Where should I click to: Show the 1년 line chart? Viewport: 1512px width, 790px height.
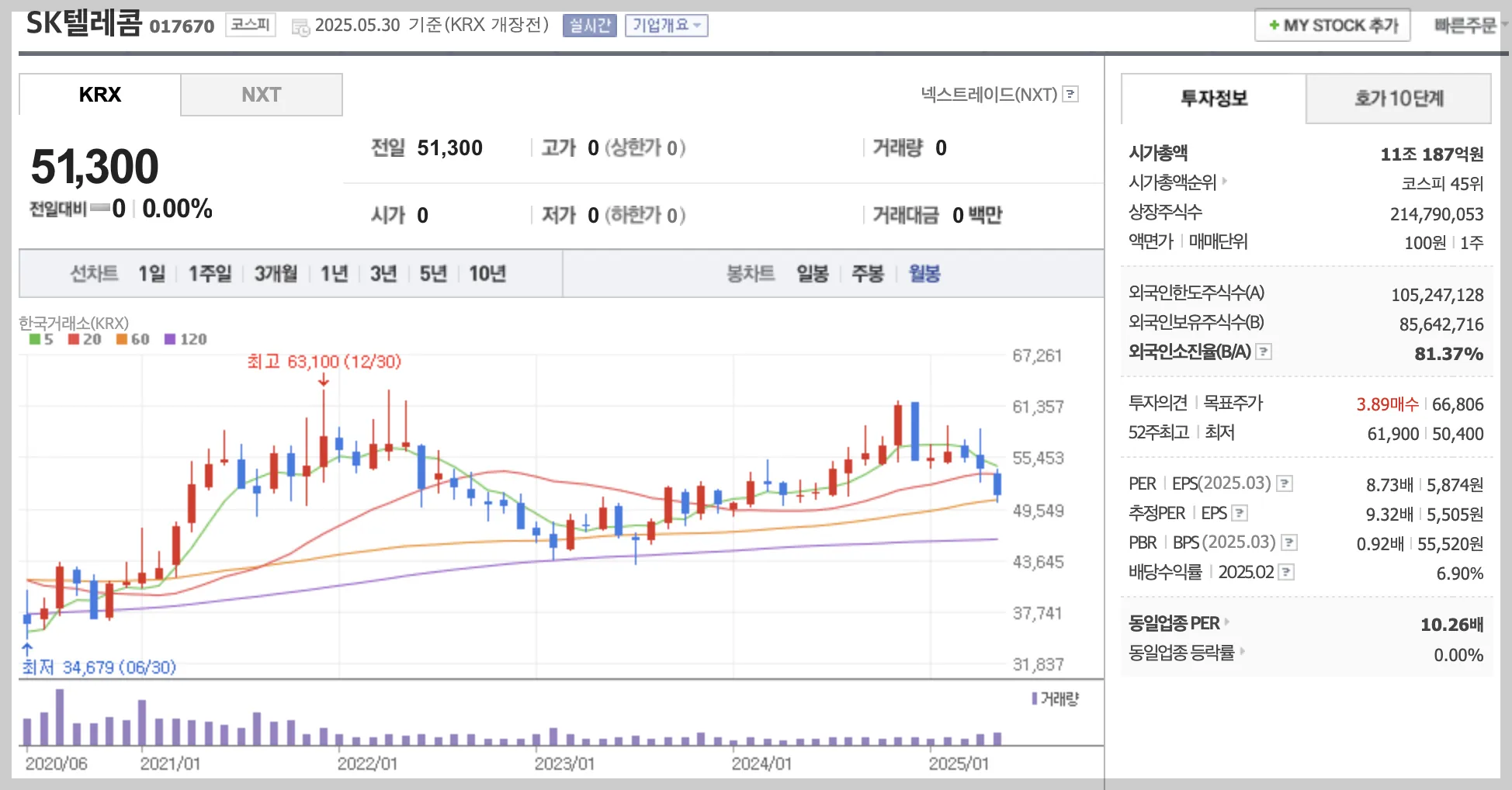click(335, 273)
